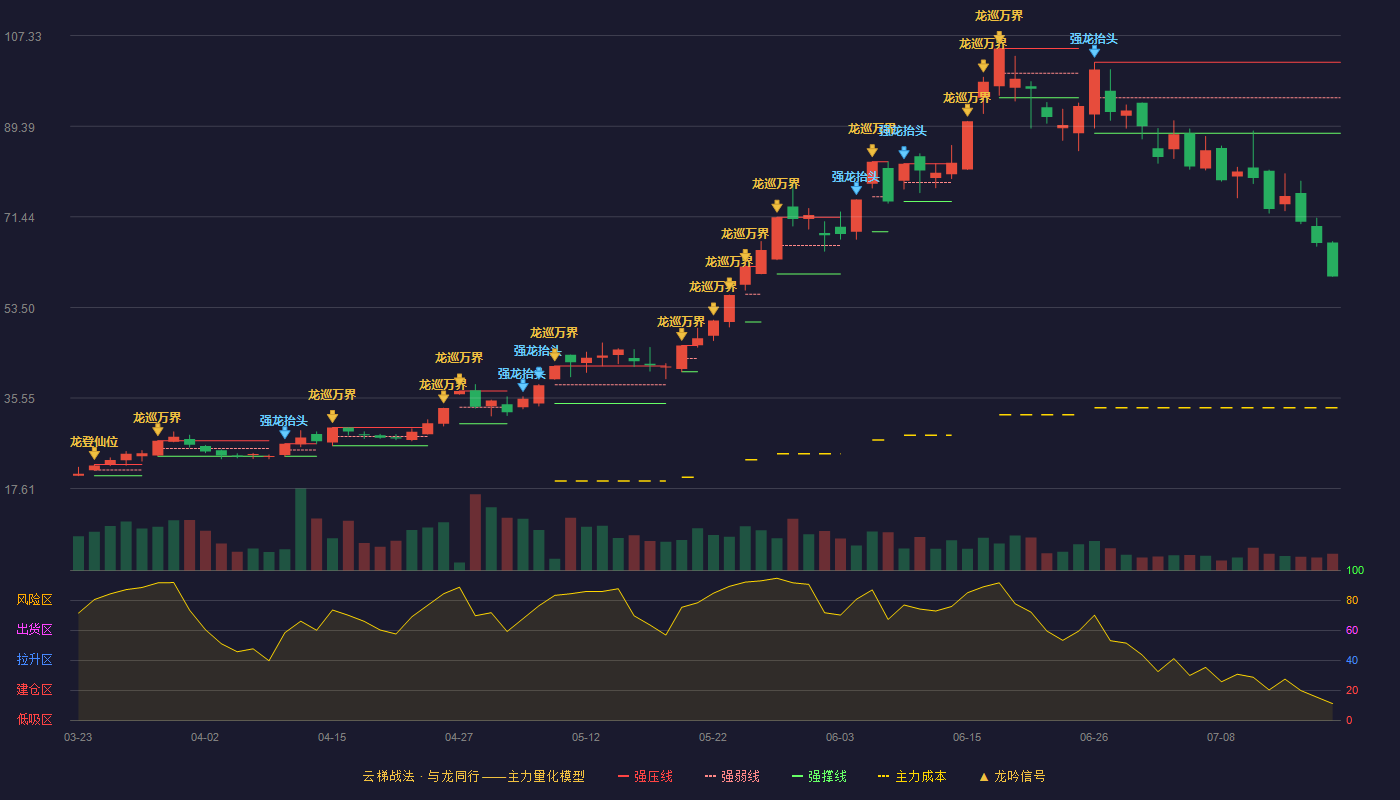Click the 05-22 date label
Image resolution: width=1400 pixels, height=800 pixels.
click(713, 737)
